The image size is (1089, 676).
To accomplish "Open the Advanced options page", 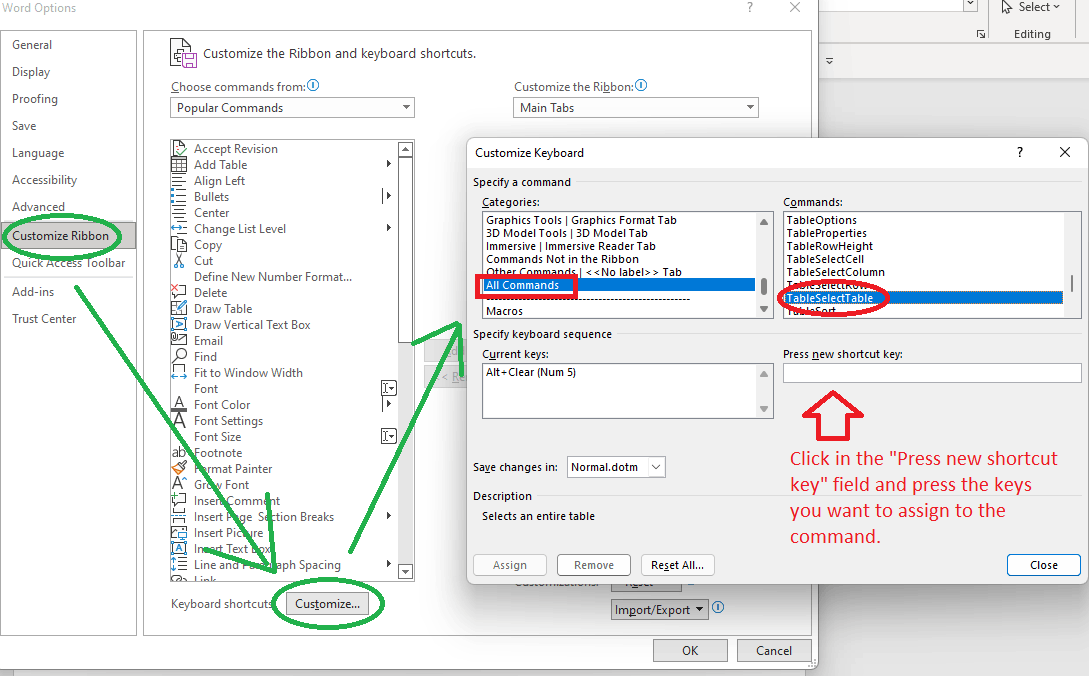I will click(x=38, y=207).
